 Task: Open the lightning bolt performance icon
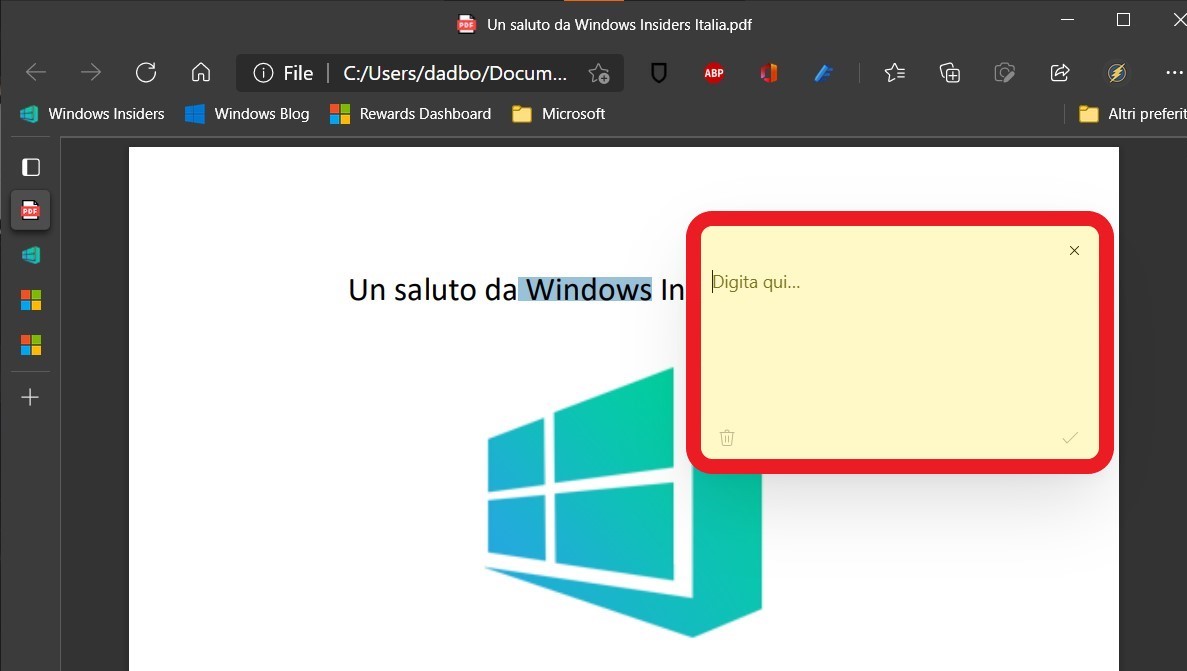[1117, 73]
